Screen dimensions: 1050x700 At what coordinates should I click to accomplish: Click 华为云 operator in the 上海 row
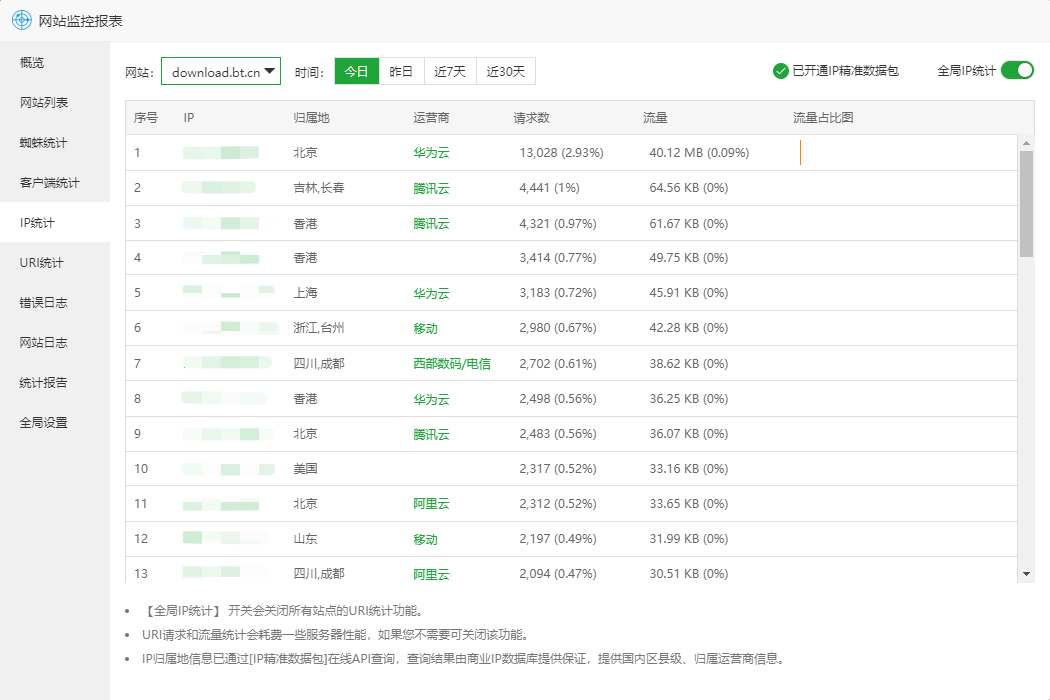click(431, 293)
